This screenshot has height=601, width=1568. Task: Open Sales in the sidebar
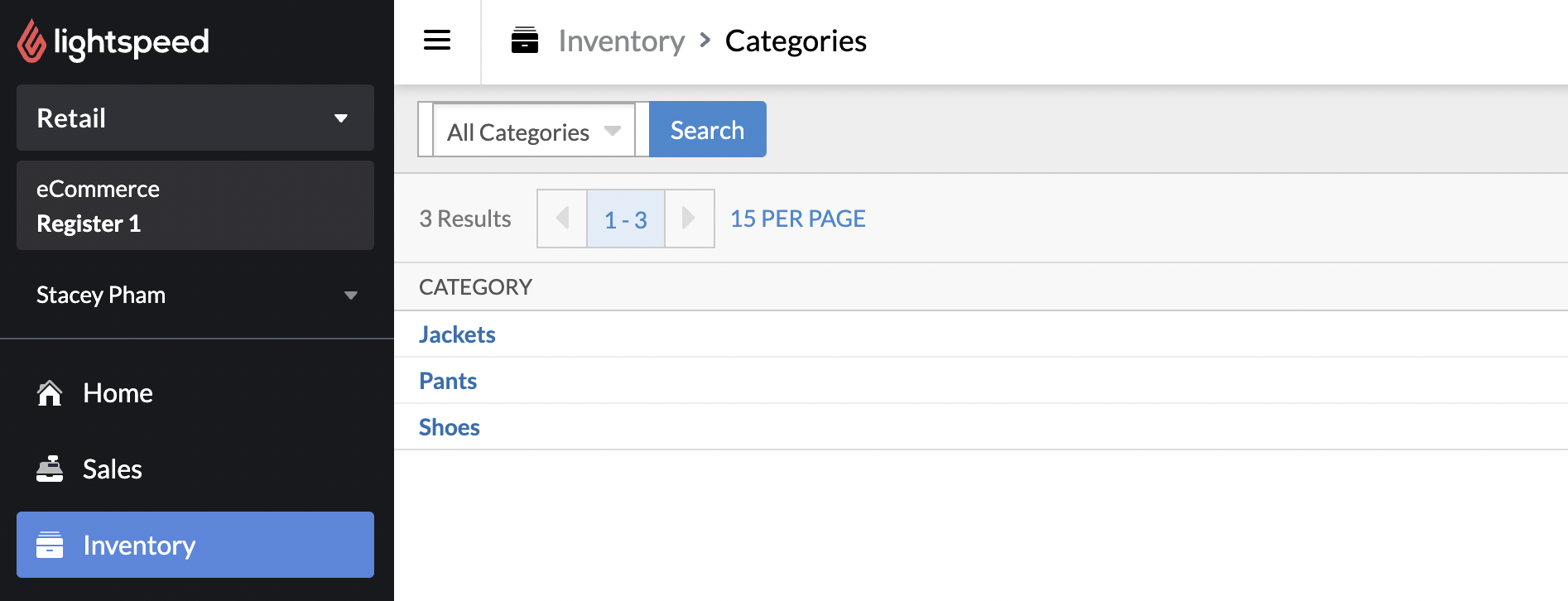tap(113, 469)
